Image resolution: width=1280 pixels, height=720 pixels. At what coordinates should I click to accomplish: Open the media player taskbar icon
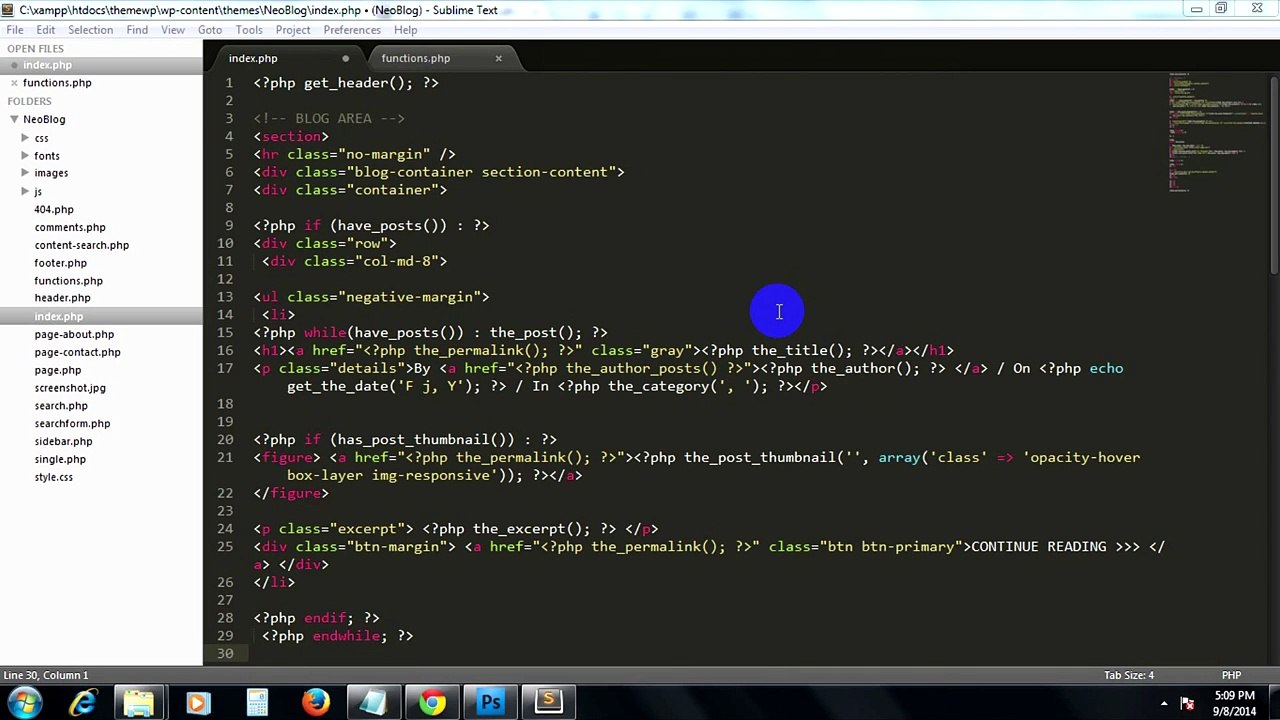pos(197,703)
